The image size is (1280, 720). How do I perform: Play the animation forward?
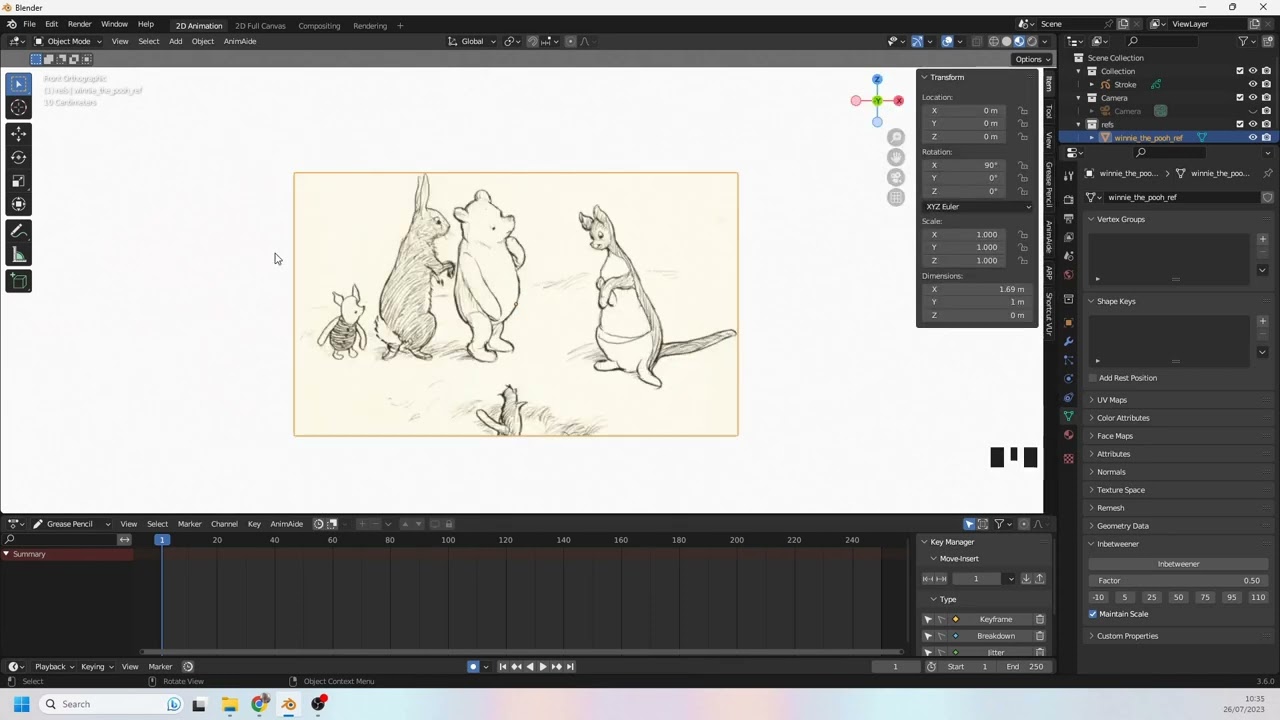(x=543, y=667)
